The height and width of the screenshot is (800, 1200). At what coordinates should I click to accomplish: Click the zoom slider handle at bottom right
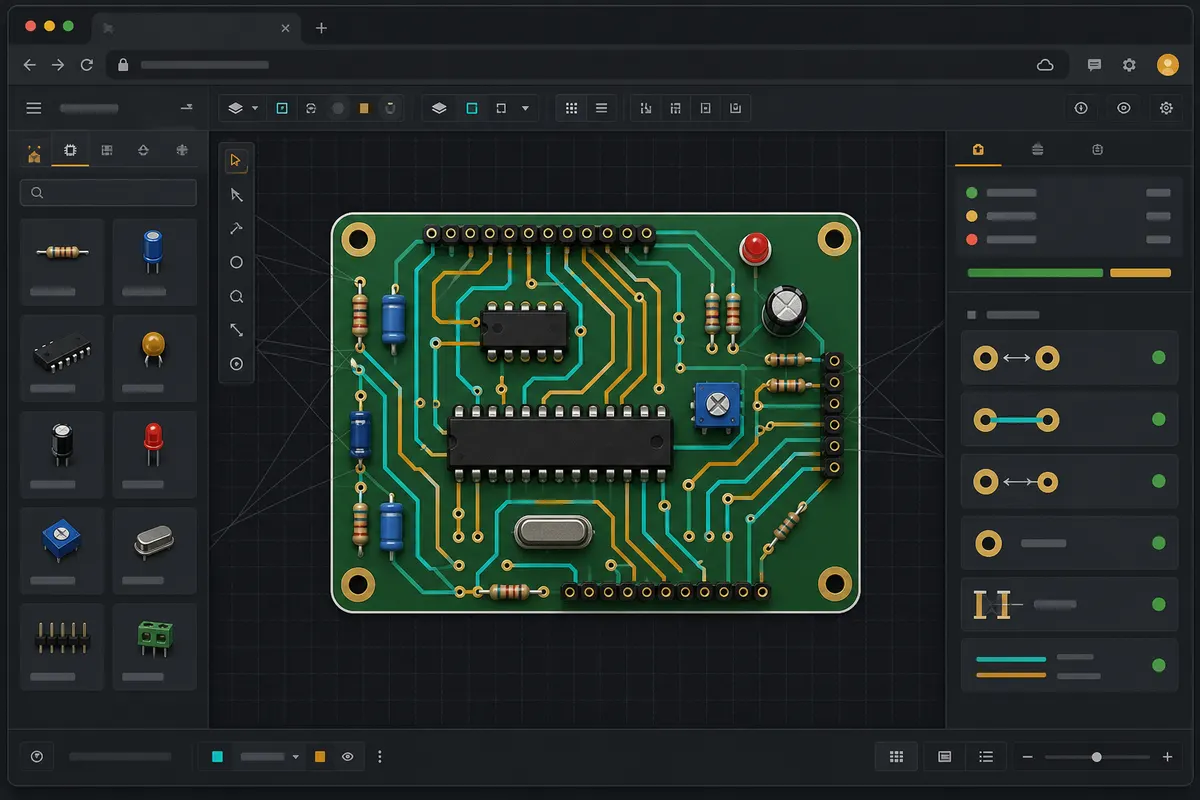pyautogui.click(x=1097, y=757)
